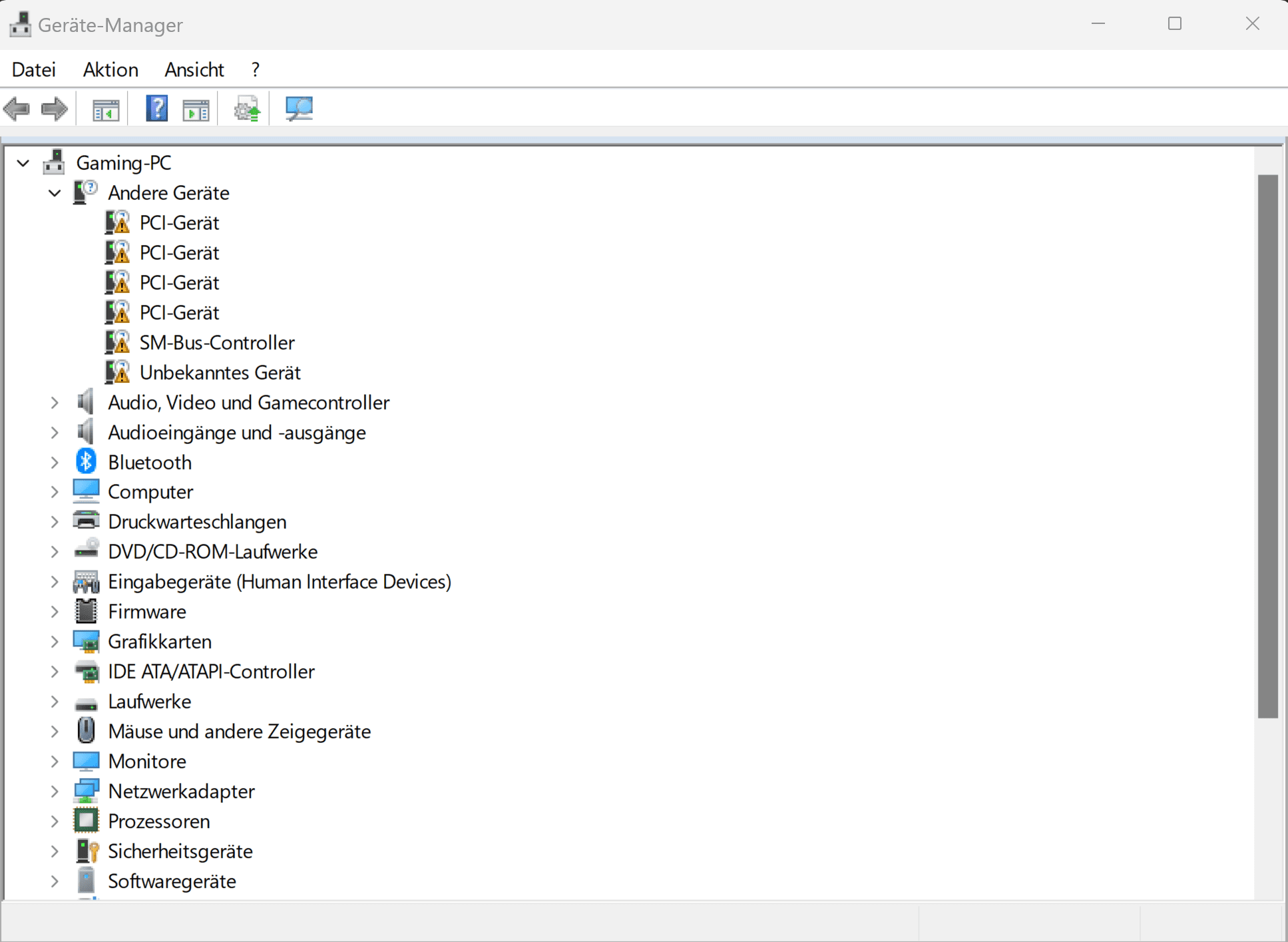
Task: Collapse the Gaming-PC root node
Action: [23, 163]
